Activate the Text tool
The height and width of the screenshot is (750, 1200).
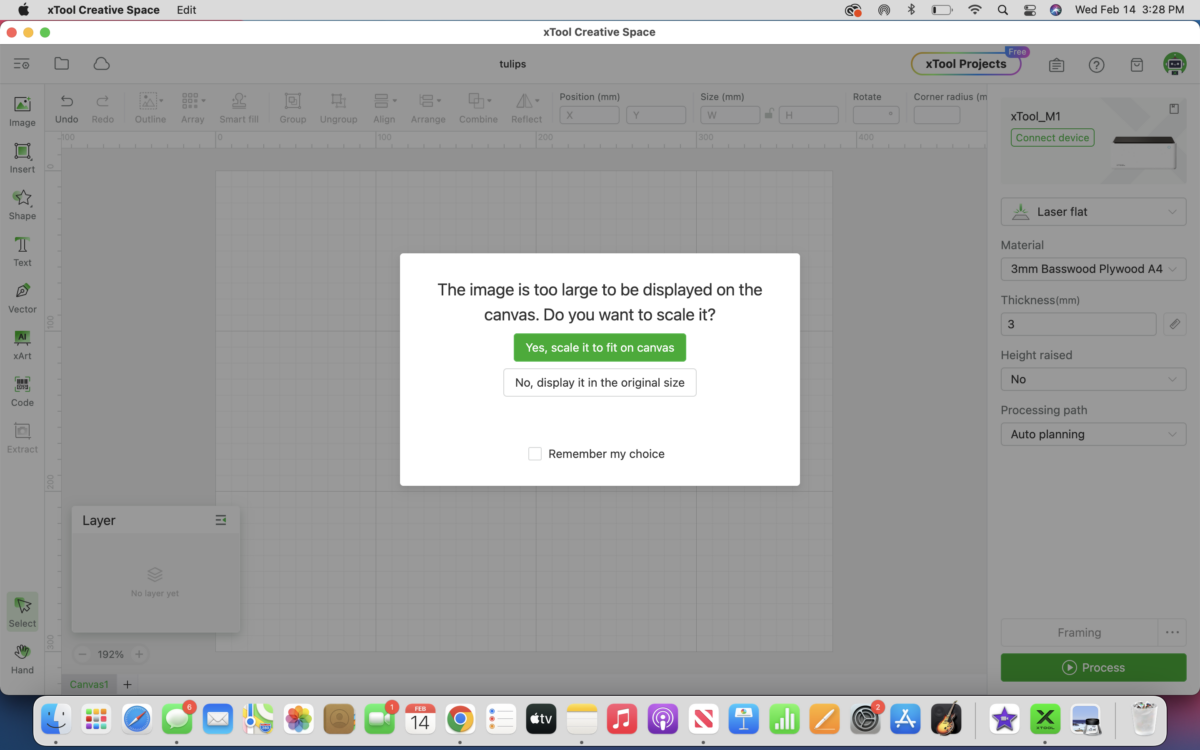point(22,251)
